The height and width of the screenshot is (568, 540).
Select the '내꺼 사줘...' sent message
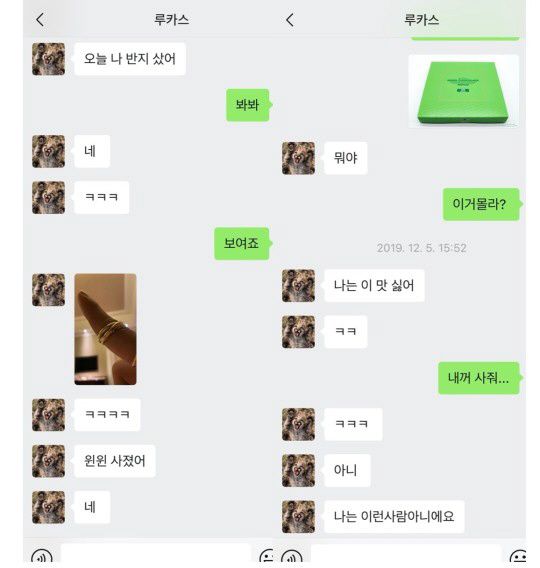pos(479,378)
